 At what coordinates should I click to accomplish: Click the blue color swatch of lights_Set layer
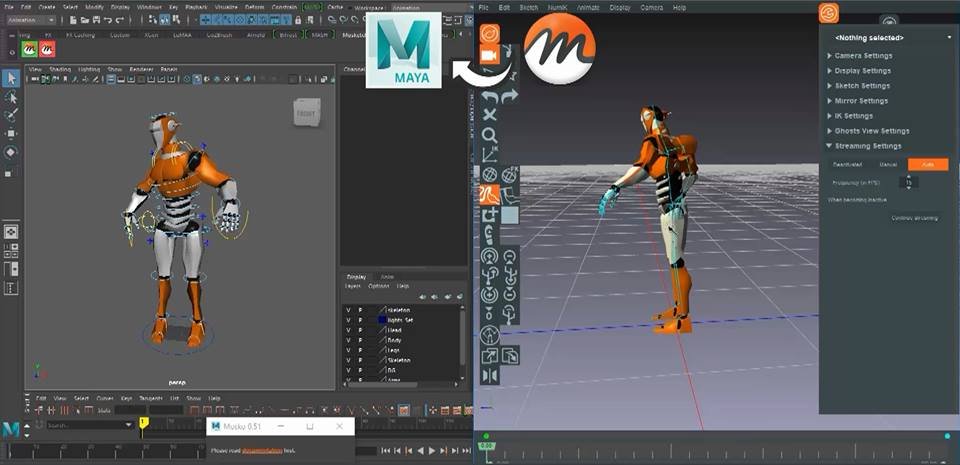382,320
